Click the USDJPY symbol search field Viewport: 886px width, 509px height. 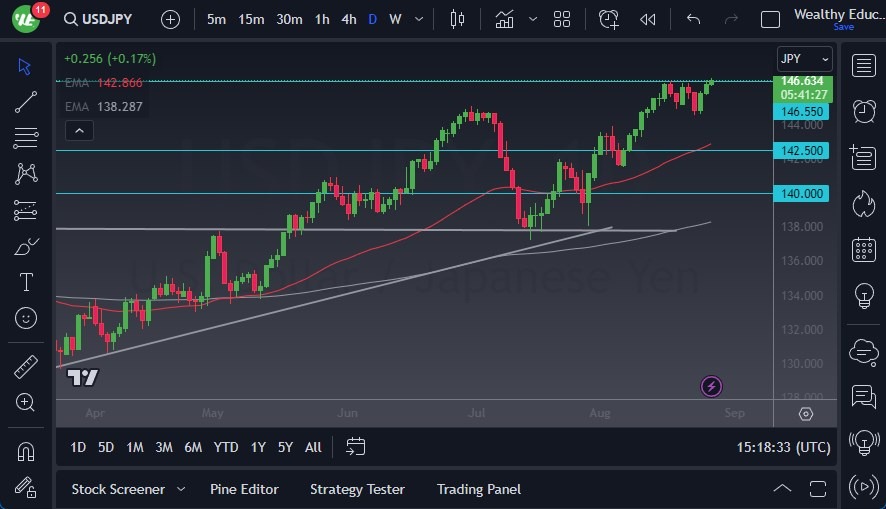click(99, 19)
